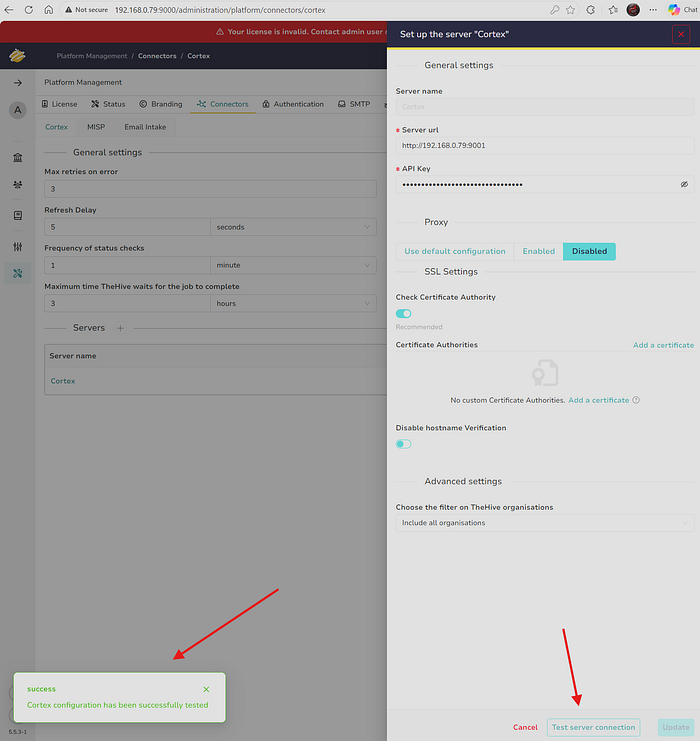Focus maximum job wait time value field

128,303
